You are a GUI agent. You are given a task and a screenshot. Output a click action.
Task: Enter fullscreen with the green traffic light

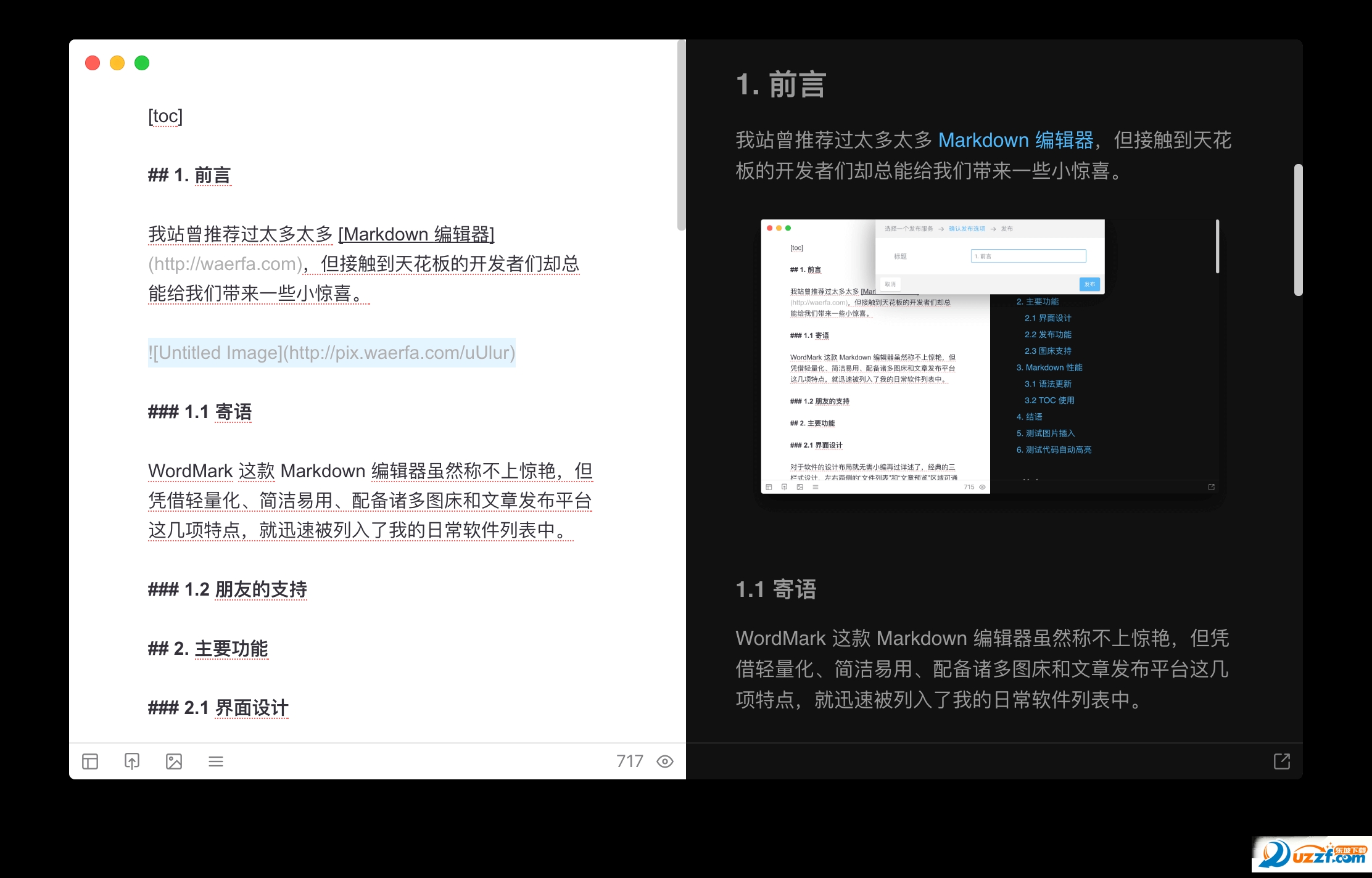[141, 62]
